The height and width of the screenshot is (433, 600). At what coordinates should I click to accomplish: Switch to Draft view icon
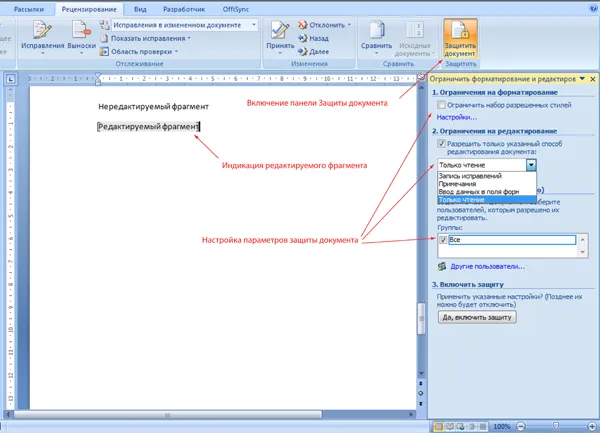pos(483,426)
